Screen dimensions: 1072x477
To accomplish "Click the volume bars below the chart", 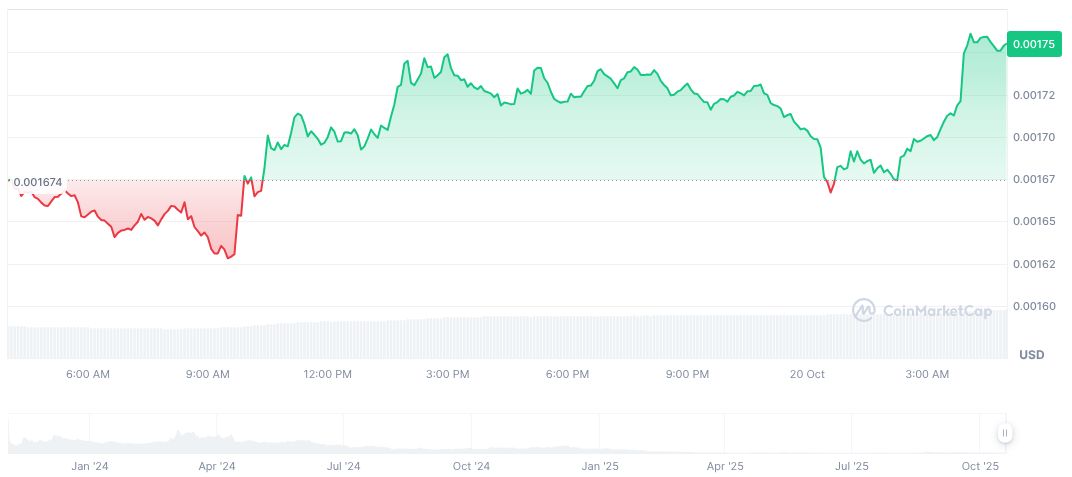I will [500, 338].
